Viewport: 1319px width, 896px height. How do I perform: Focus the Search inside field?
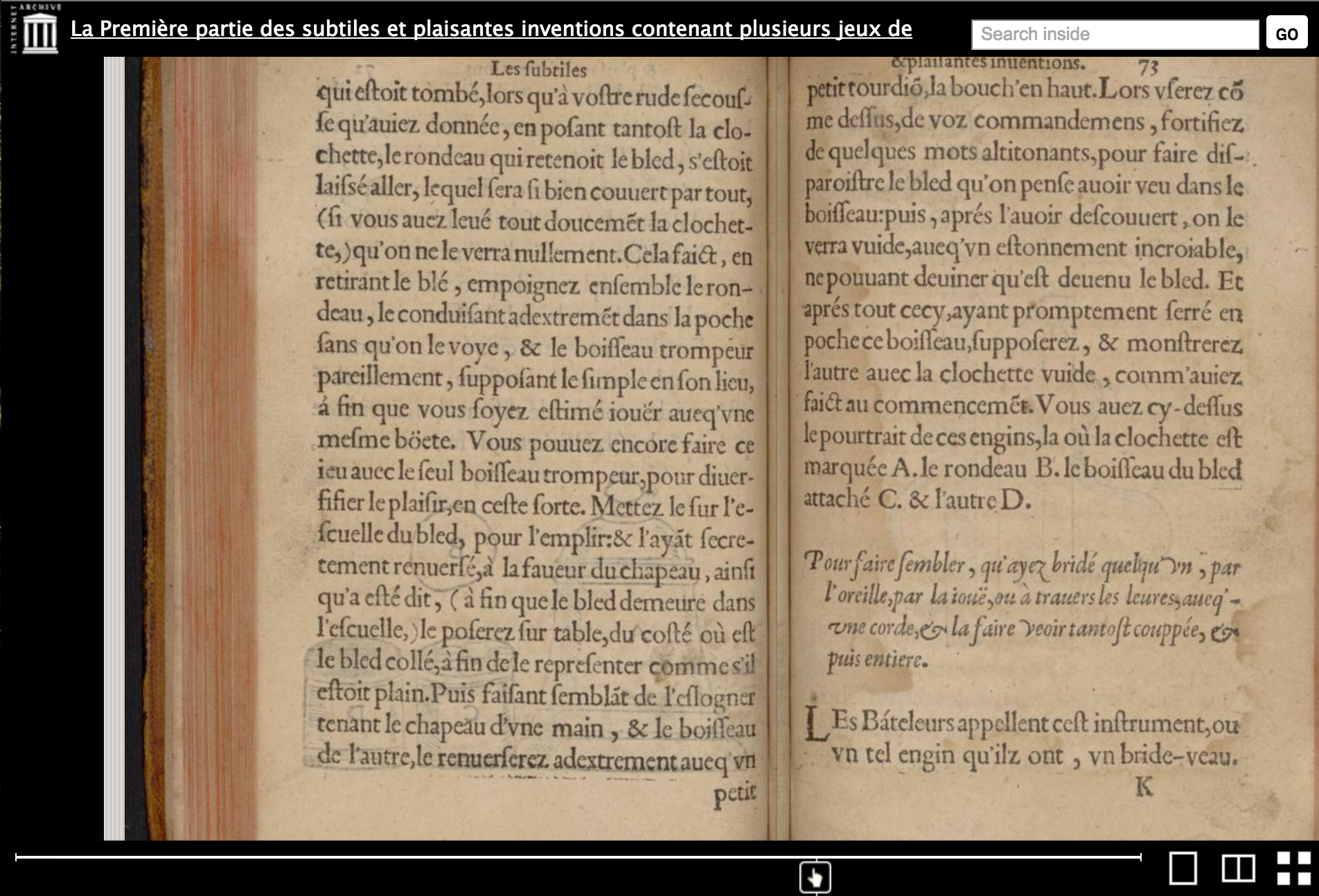[1115, 35]
